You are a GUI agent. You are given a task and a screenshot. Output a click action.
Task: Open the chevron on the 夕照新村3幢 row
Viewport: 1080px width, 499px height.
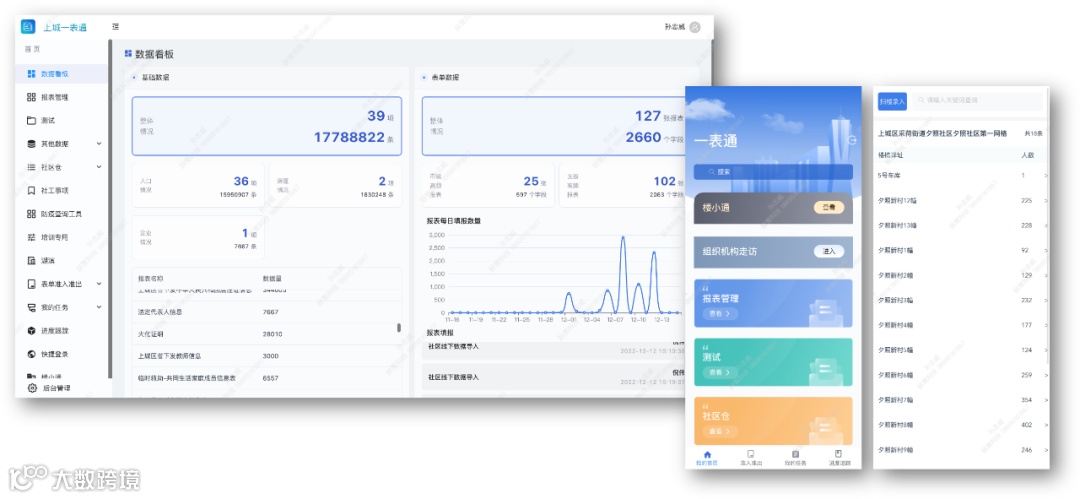coord(1046,300)
